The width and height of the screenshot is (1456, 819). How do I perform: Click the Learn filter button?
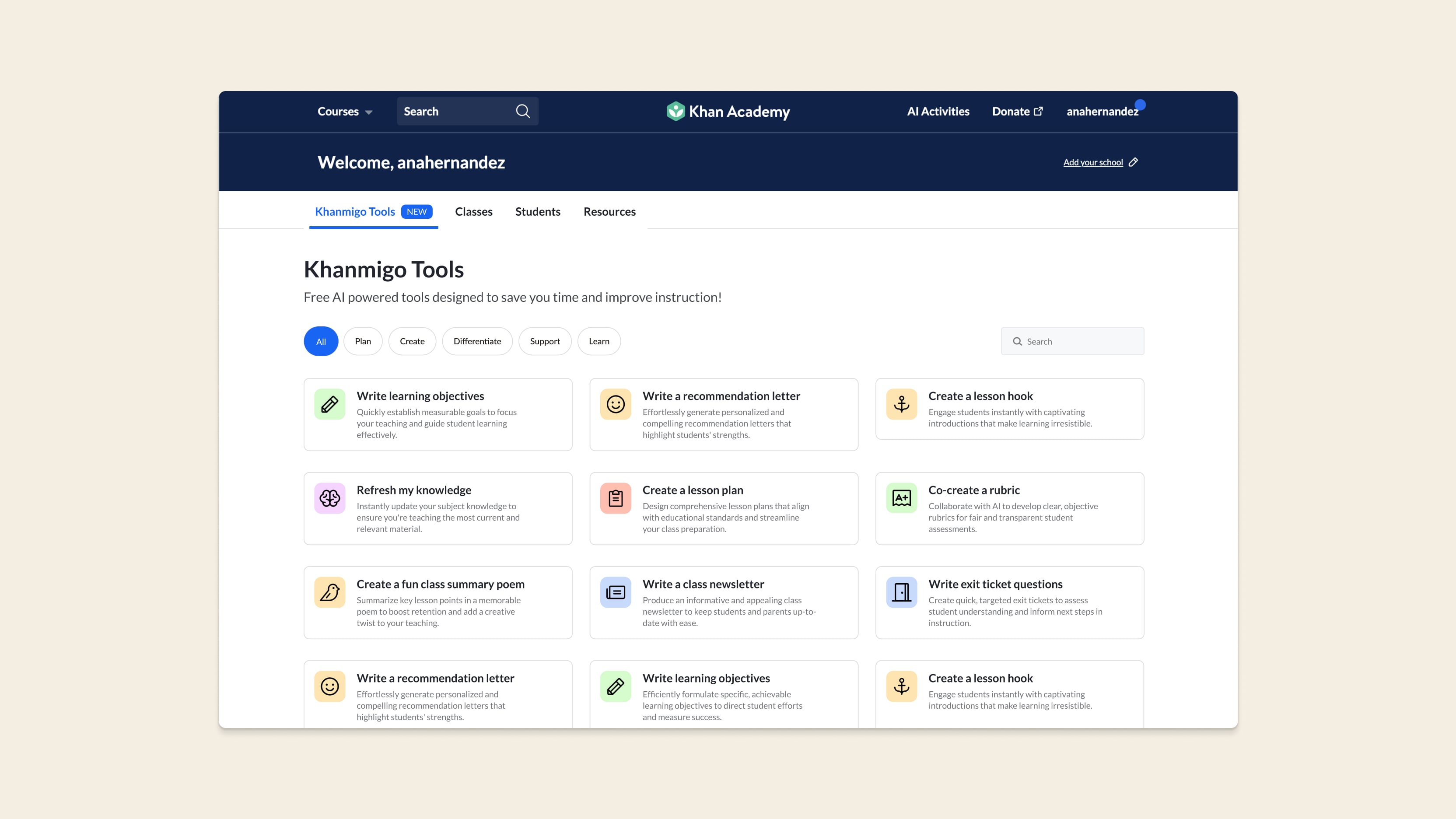click(x=599, y=341)
